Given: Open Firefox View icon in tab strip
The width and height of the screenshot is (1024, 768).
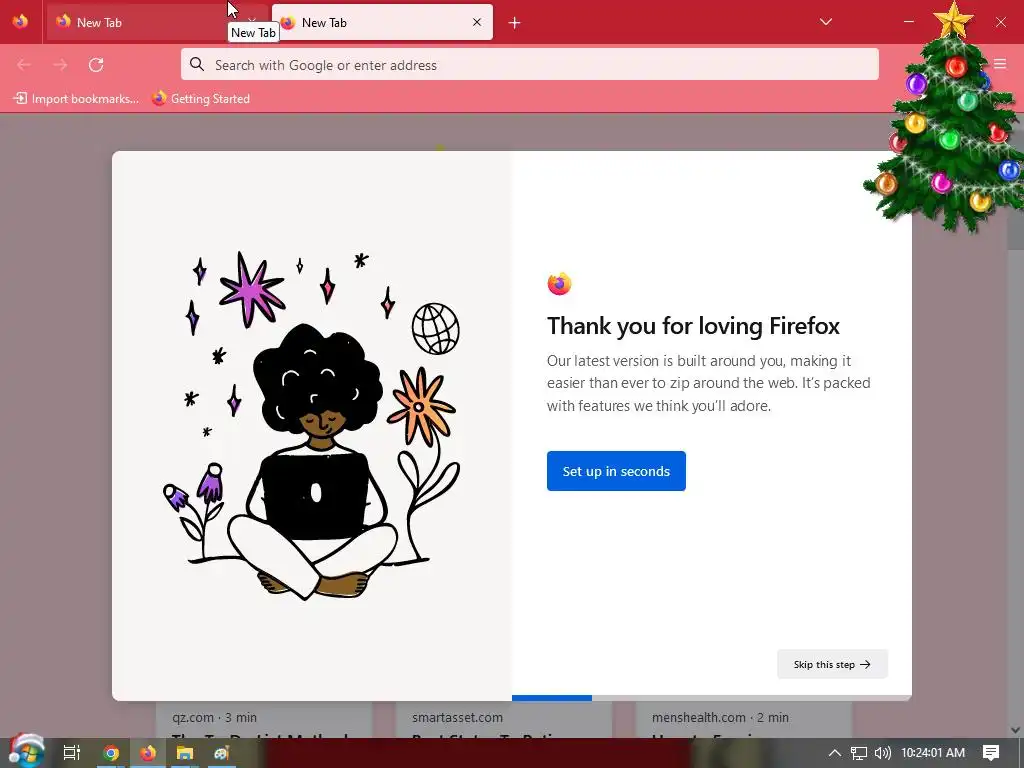Looking at the screenshot, I should (x=20, y=22).
